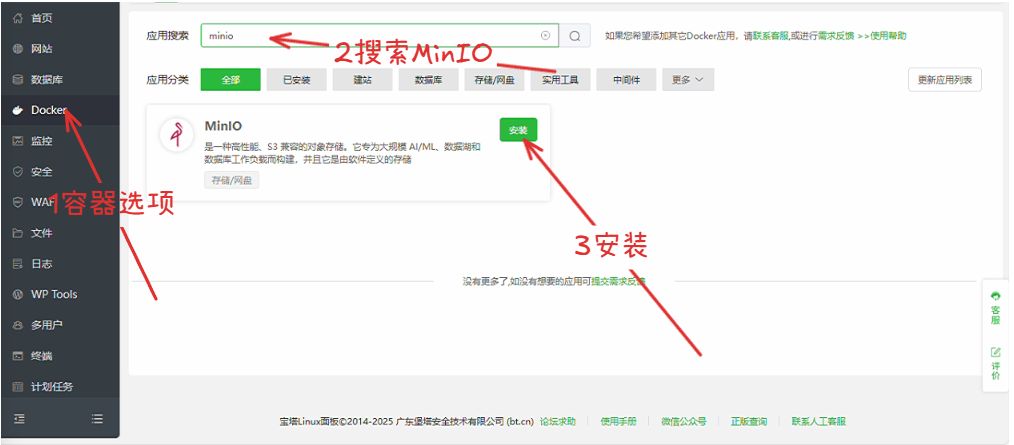Click the magnifier search button
This screenshot has width=1014, height=445.
(x=575, y=36)
